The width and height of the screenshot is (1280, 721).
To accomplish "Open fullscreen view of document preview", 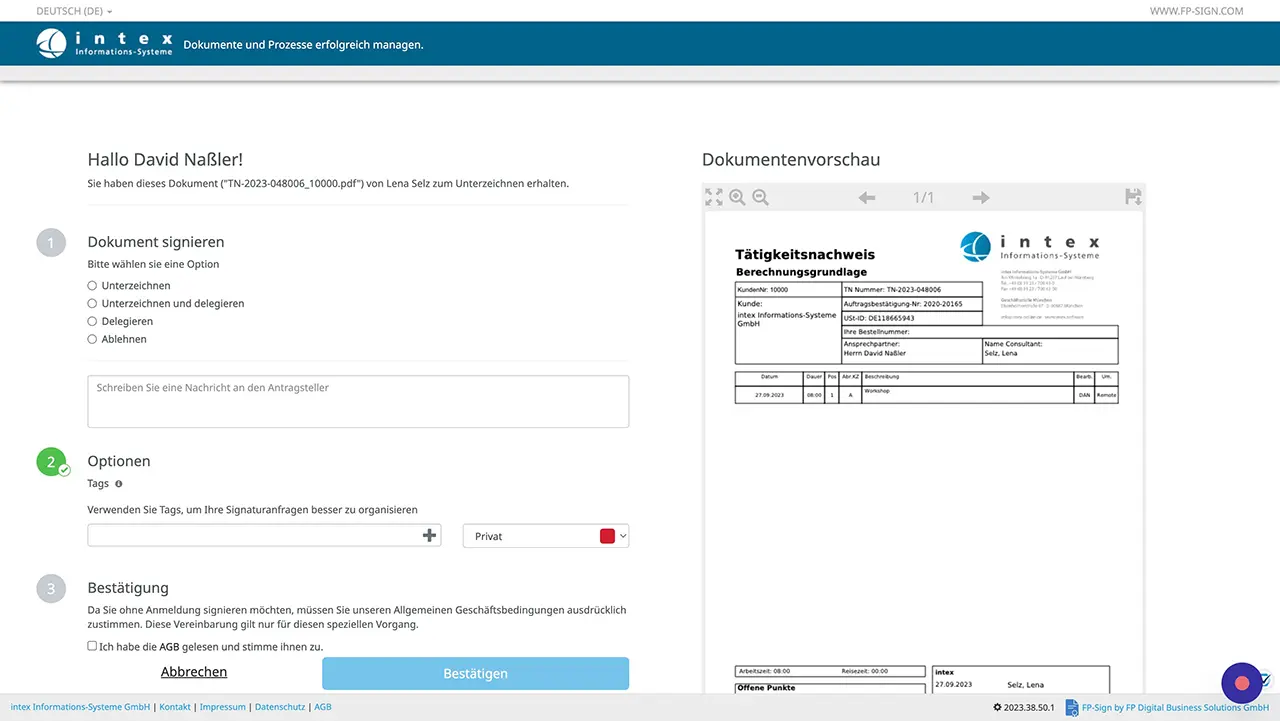I will coord(713,197).
